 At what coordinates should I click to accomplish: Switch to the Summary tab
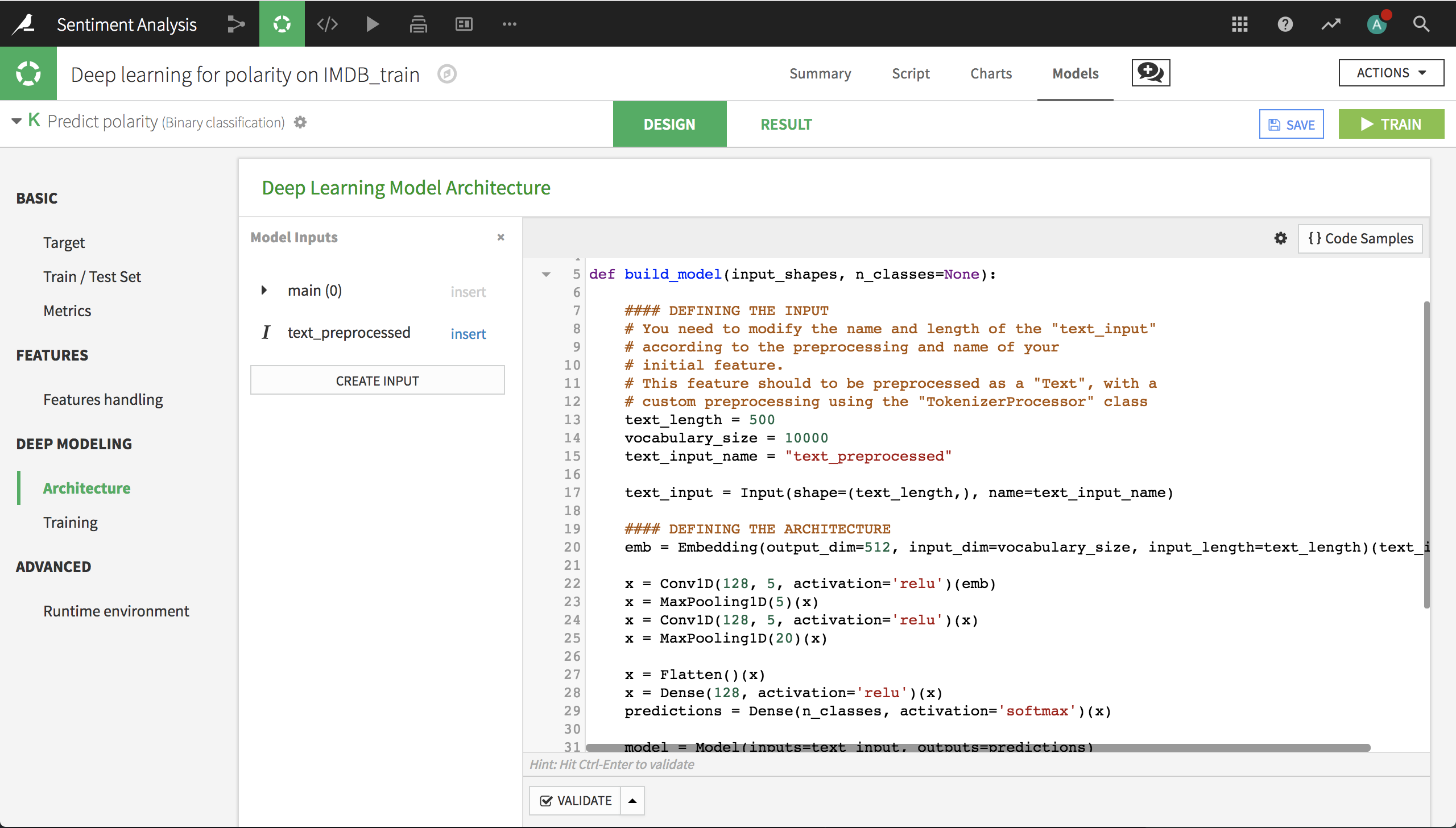[x=819, y=72]
